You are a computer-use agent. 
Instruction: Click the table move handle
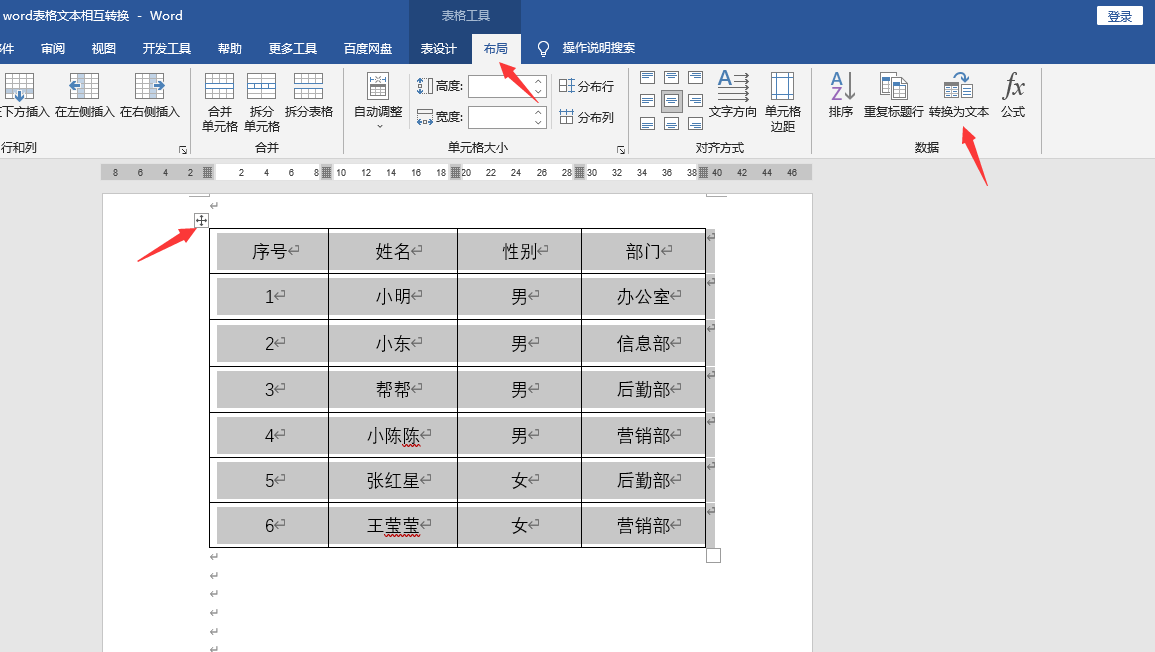pos(201,220)
